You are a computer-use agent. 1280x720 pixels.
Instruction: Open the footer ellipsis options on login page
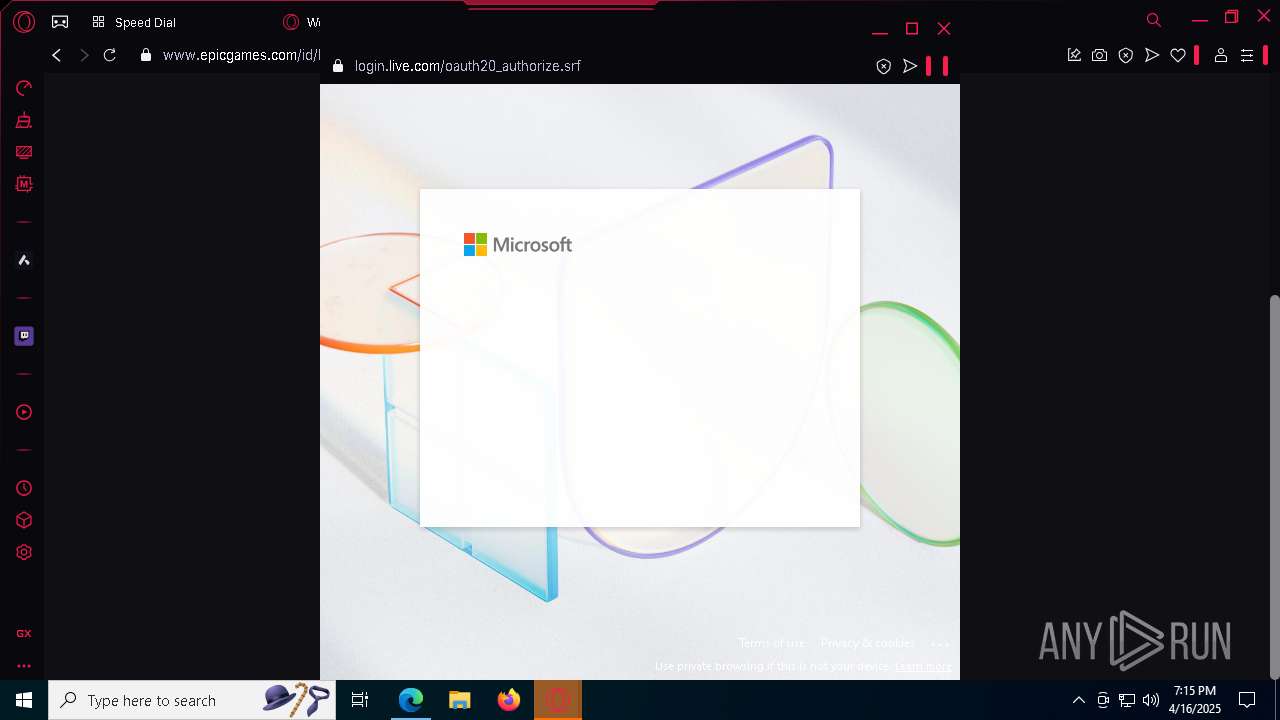click(940, 644)
